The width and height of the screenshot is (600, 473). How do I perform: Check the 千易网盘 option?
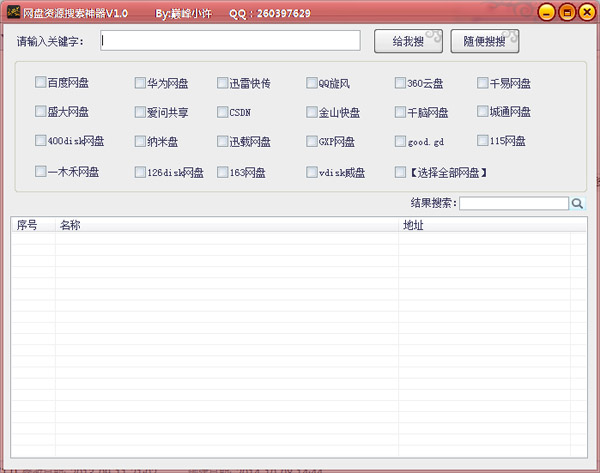483,83
